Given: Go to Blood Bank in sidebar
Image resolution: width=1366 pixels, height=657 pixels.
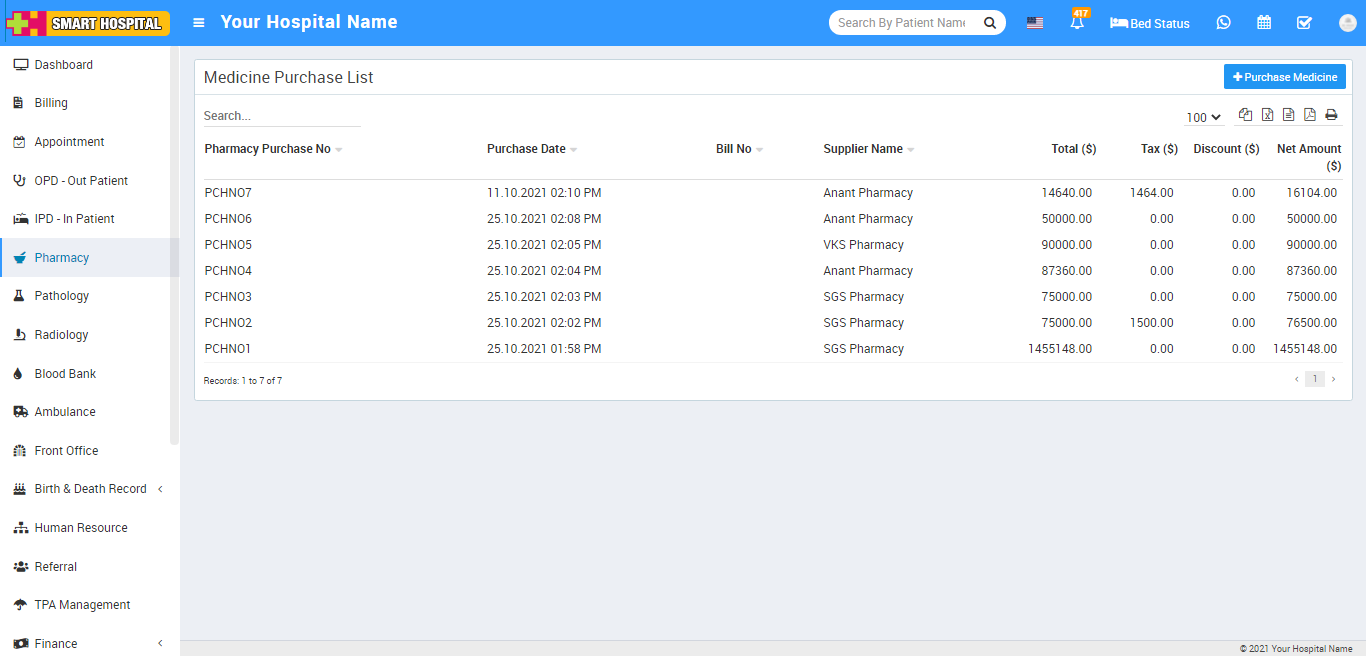Looking at the screenshot, I should (65, 374).
